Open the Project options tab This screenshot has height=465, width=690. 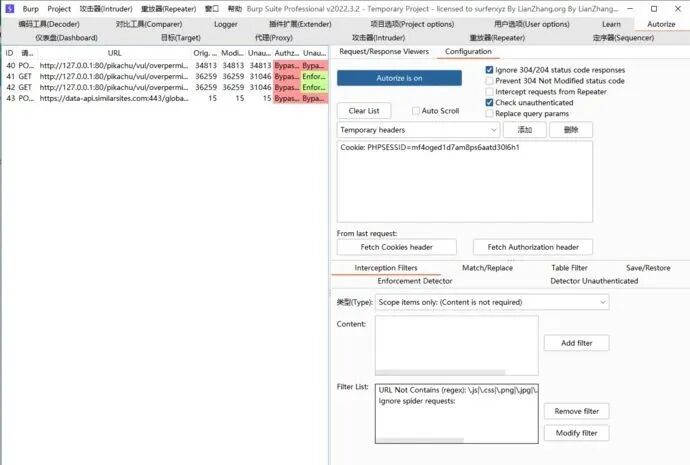[x=412, y=24]
